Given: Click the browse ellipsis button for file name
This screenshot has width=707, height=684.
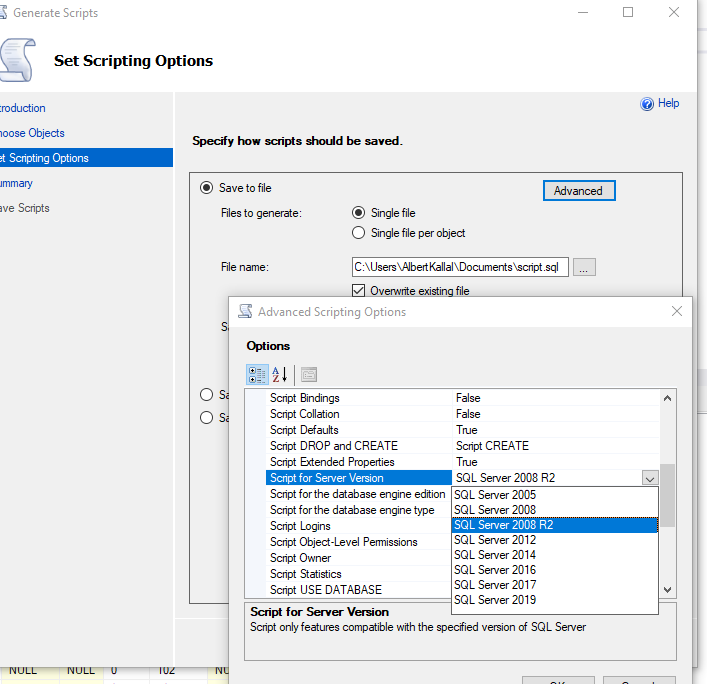Looking at the screenshot, I should click(584, 267).
